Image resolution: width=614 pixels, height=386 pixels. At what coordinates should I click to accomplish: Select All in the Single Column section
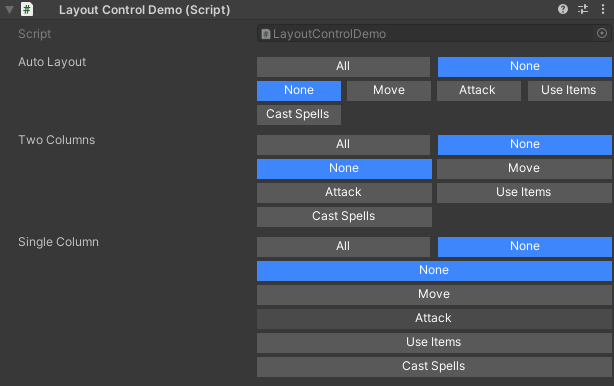343,247
